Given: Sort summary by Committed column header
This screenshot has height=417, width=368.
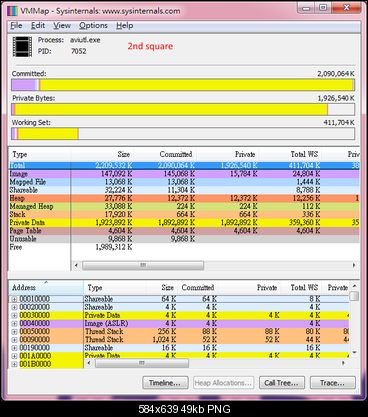Looking at the screenshot, I should (x=165, y=154).
